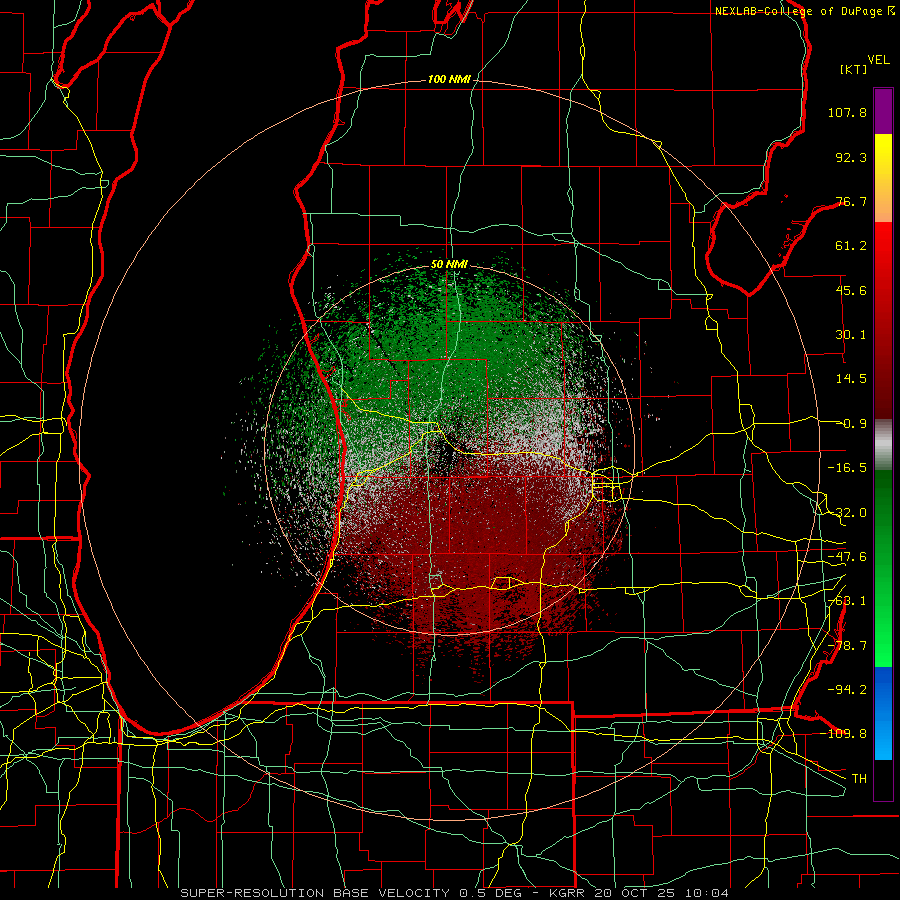This screenshot has width=900, height=900.
Task: Click the 100 NMI range ring label
Action: (x=449, y=79)
